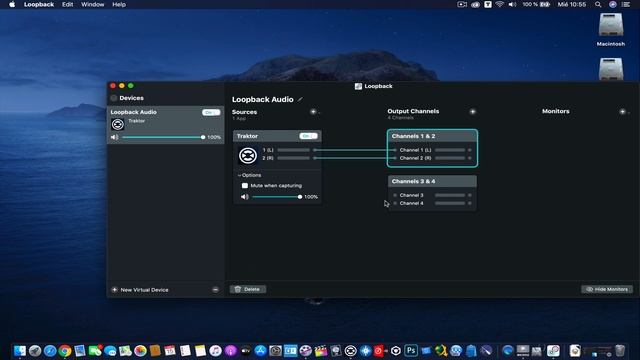The width and height of the screenshot is (640, 360).
Task: Open the Window menu
Action: tap(93, 4)
